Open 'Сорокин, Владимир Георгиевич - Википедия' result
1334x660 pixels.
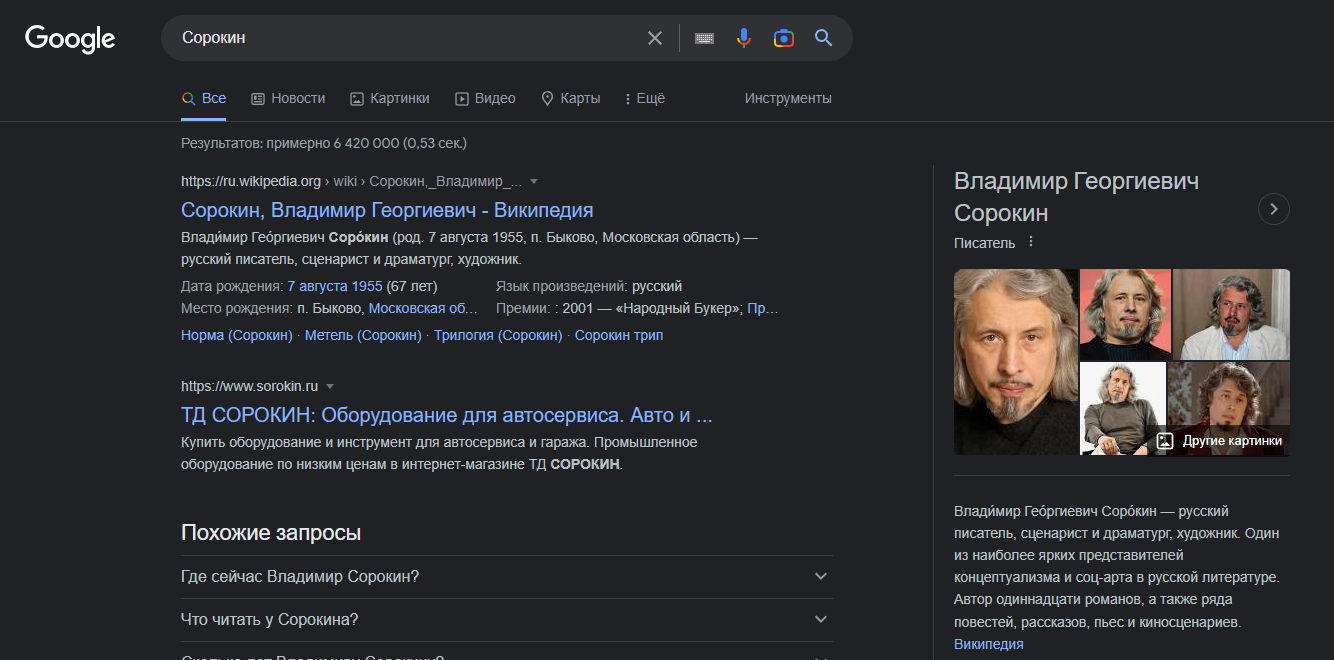coord(387,210)
